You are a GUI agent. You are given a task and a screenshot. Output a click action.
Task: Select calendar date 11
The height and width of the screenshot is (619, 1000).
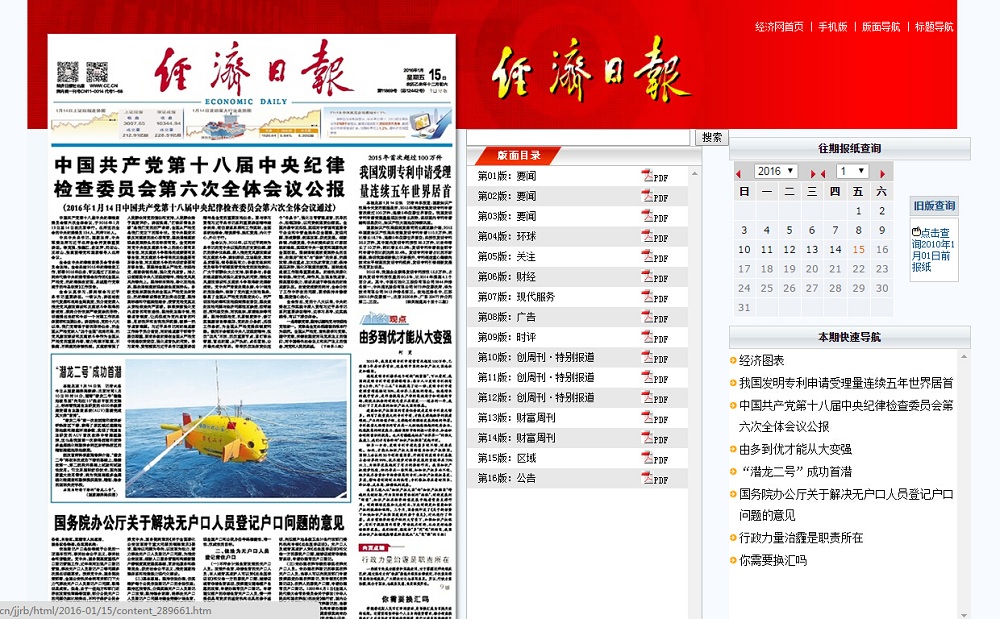(767, 250)
